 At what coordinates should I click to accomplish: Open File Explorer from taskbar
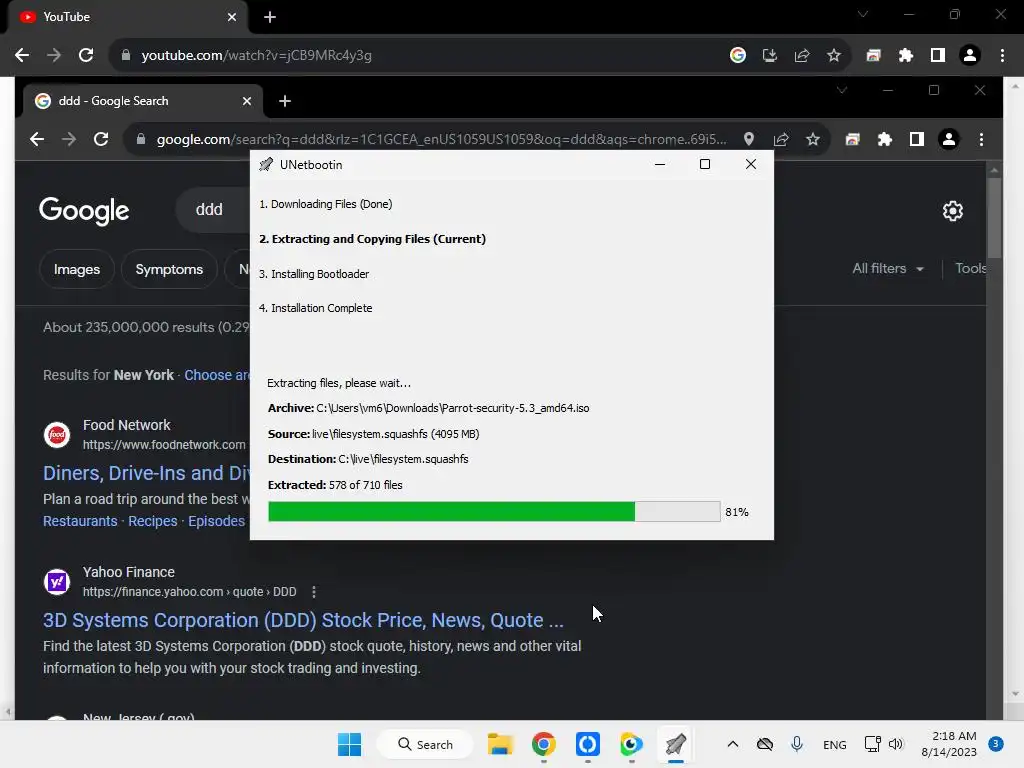(x=500, y=744)
